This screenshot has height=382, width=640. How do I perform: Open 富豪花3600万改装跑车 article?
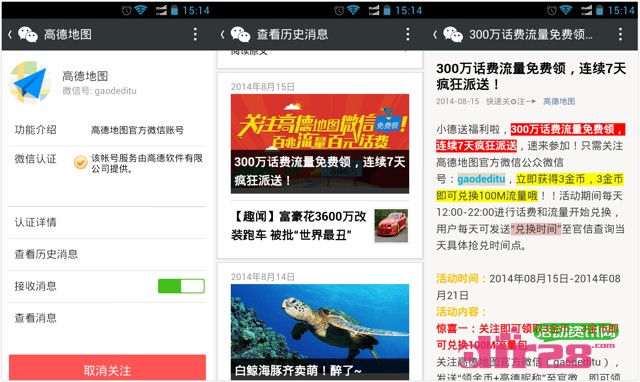tap(299, 226)
